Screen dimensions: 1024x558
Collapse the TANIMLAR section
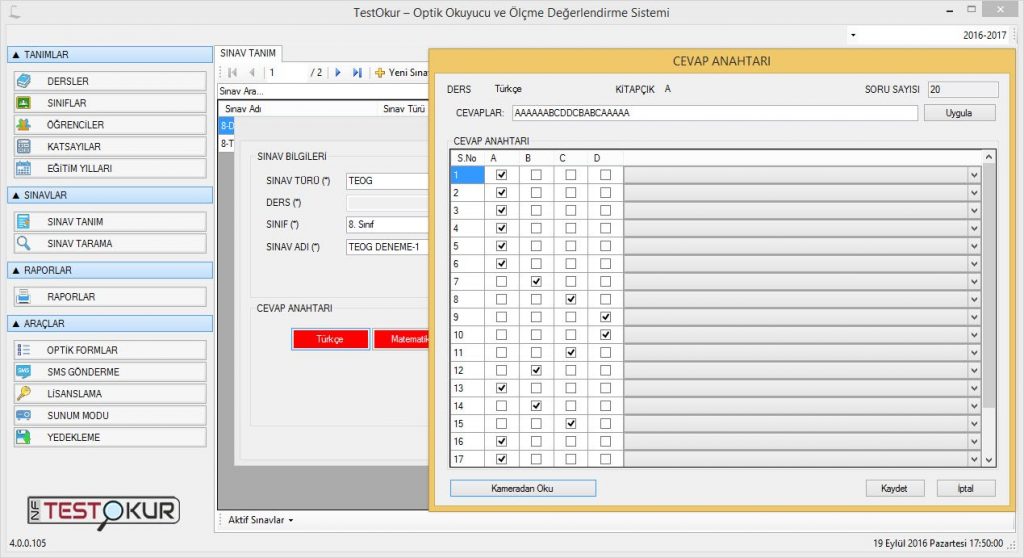[110, 54]
